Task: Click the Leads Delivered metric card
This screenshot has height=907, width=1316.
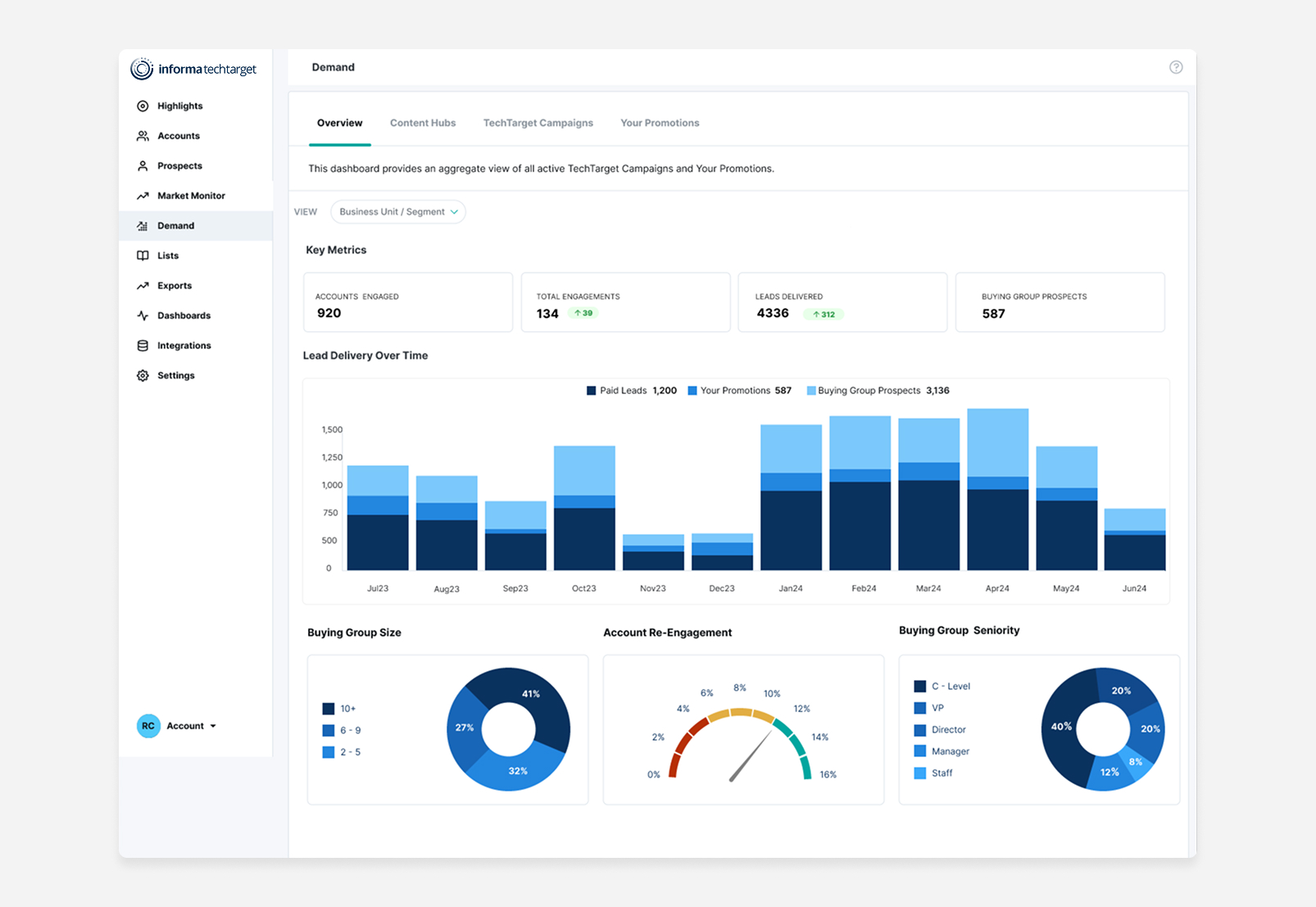Action: (842, 302)
